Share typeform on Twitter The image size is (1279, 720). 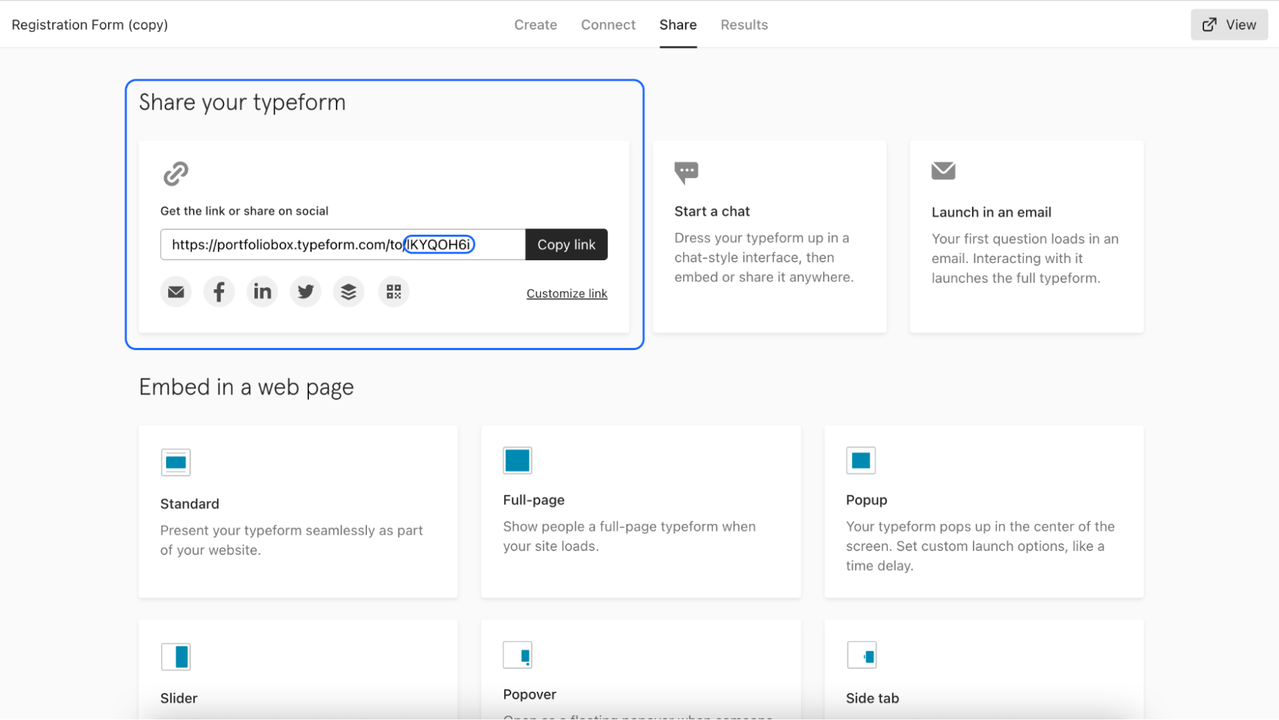[305, 292]
